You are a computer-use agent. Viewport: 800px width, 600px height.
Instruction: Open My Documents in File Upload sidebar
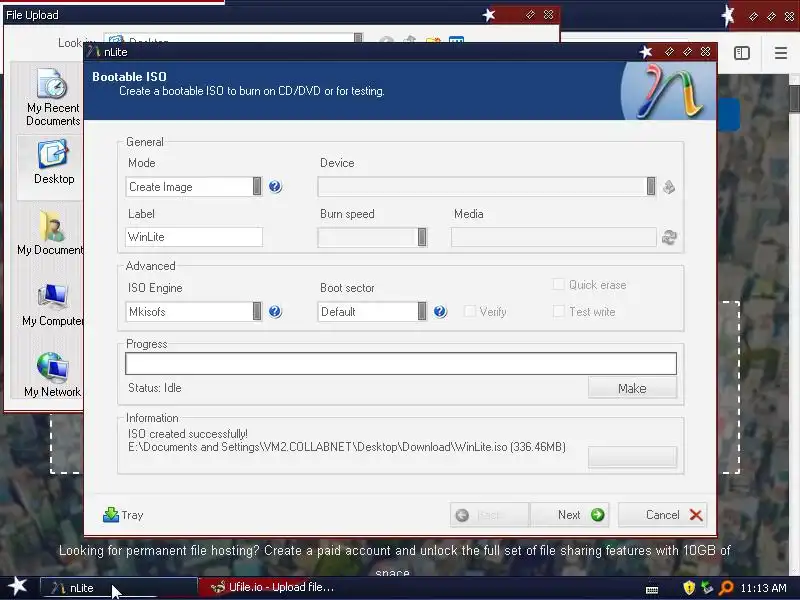[51, 233]
